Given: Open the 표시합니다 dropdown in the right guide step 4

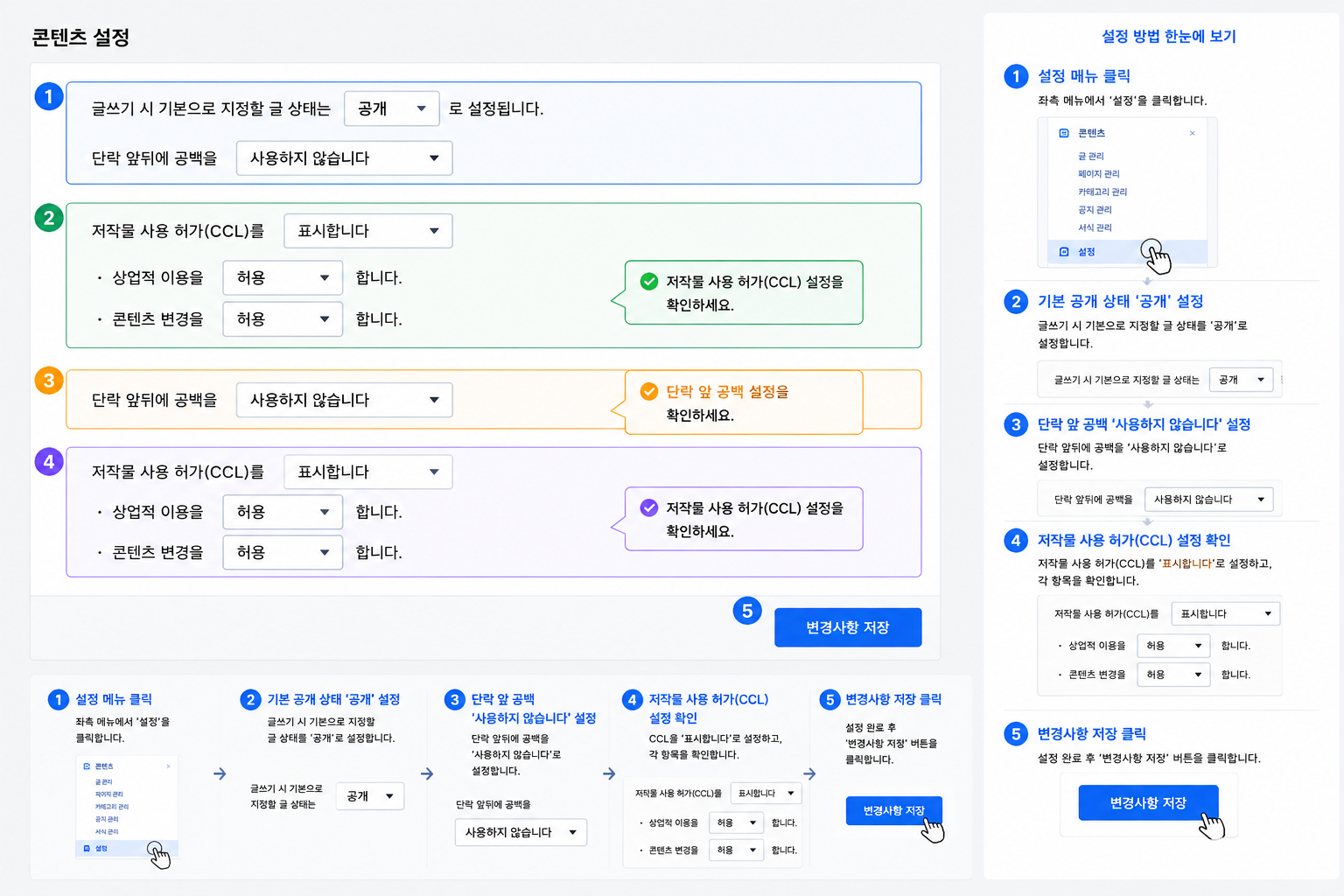Looking at the screenshot, I should (x=1225, y=613).
